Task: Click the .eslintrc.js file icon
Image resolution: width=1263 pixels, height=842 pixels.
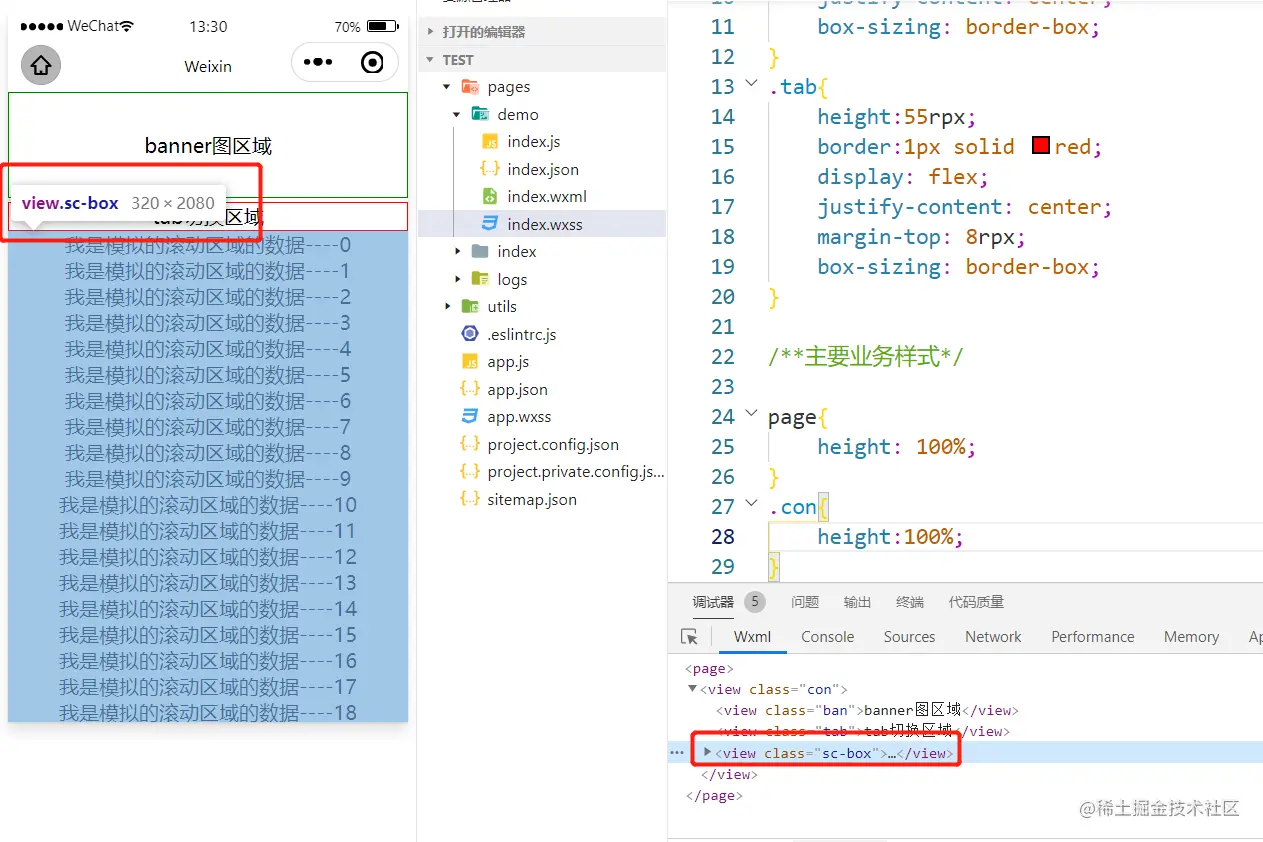Action: (x=470, y=334)
